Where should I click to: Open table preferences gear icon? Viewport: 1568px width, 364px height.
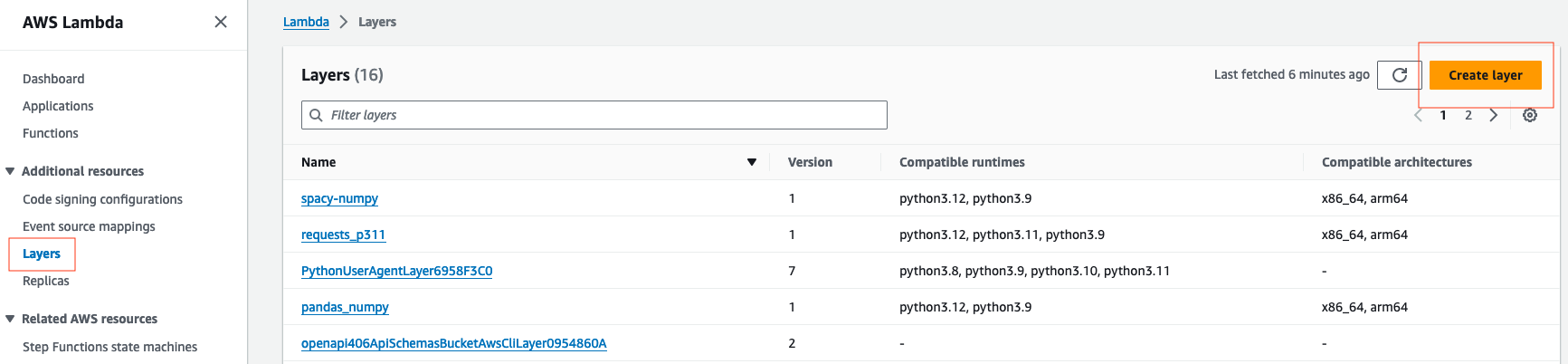click(x=1529, y=115)
